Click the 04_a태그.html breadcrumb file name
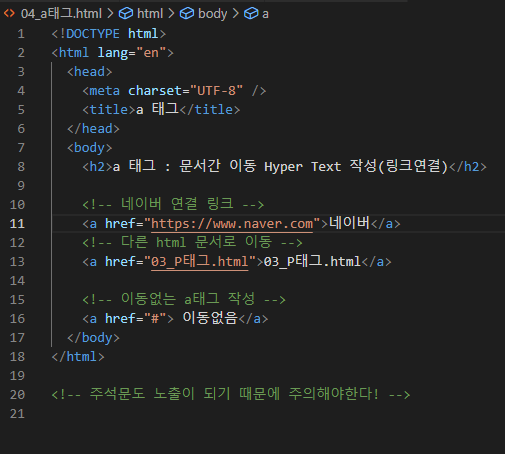The width and height of the screenshot is (505, 454). [61, 14]
